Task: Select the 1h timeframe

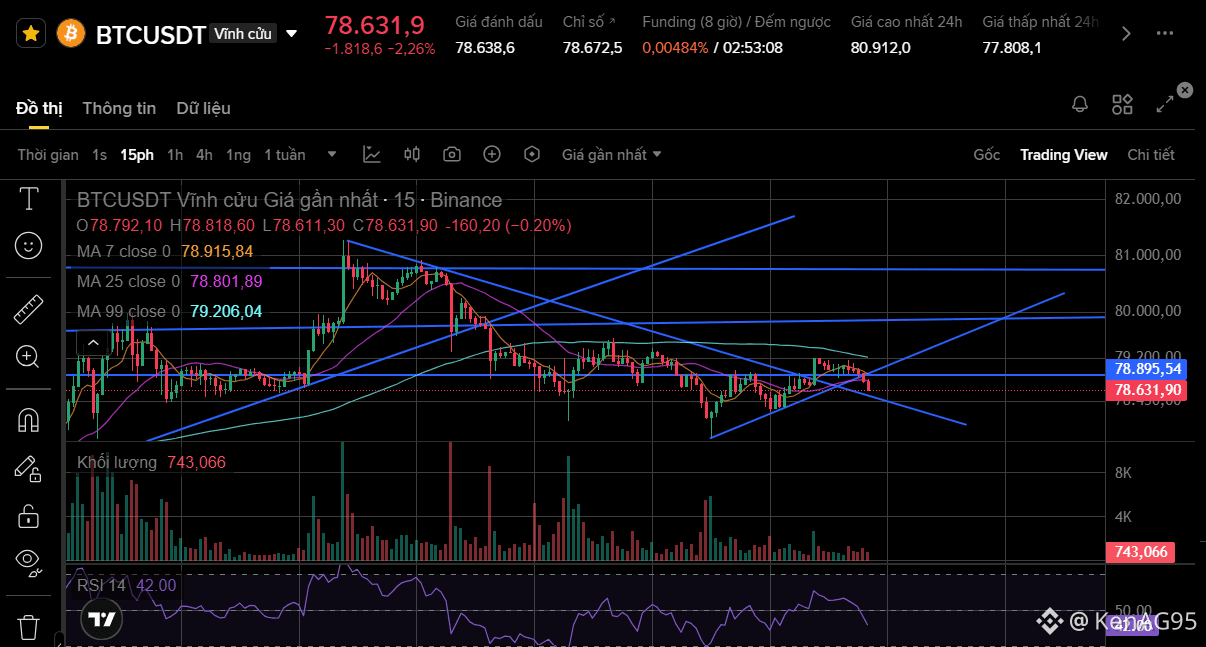Action: [x=175, y=155]
